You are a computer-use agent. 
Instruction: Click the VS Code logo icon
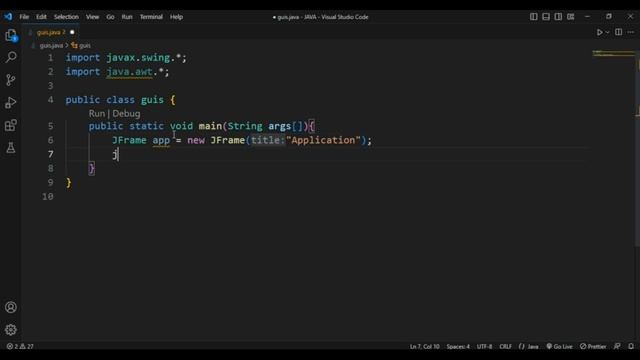pos(8,17)
